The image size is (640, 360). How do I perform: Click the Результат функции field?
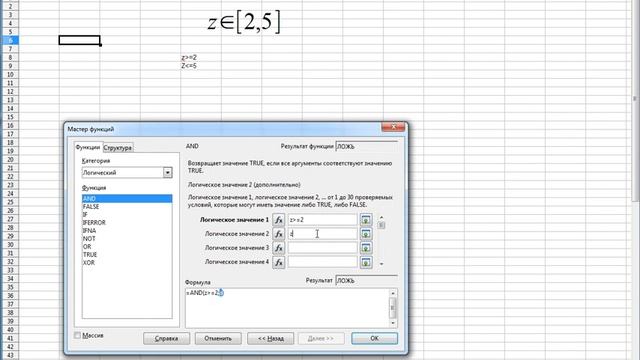point(366,147)
